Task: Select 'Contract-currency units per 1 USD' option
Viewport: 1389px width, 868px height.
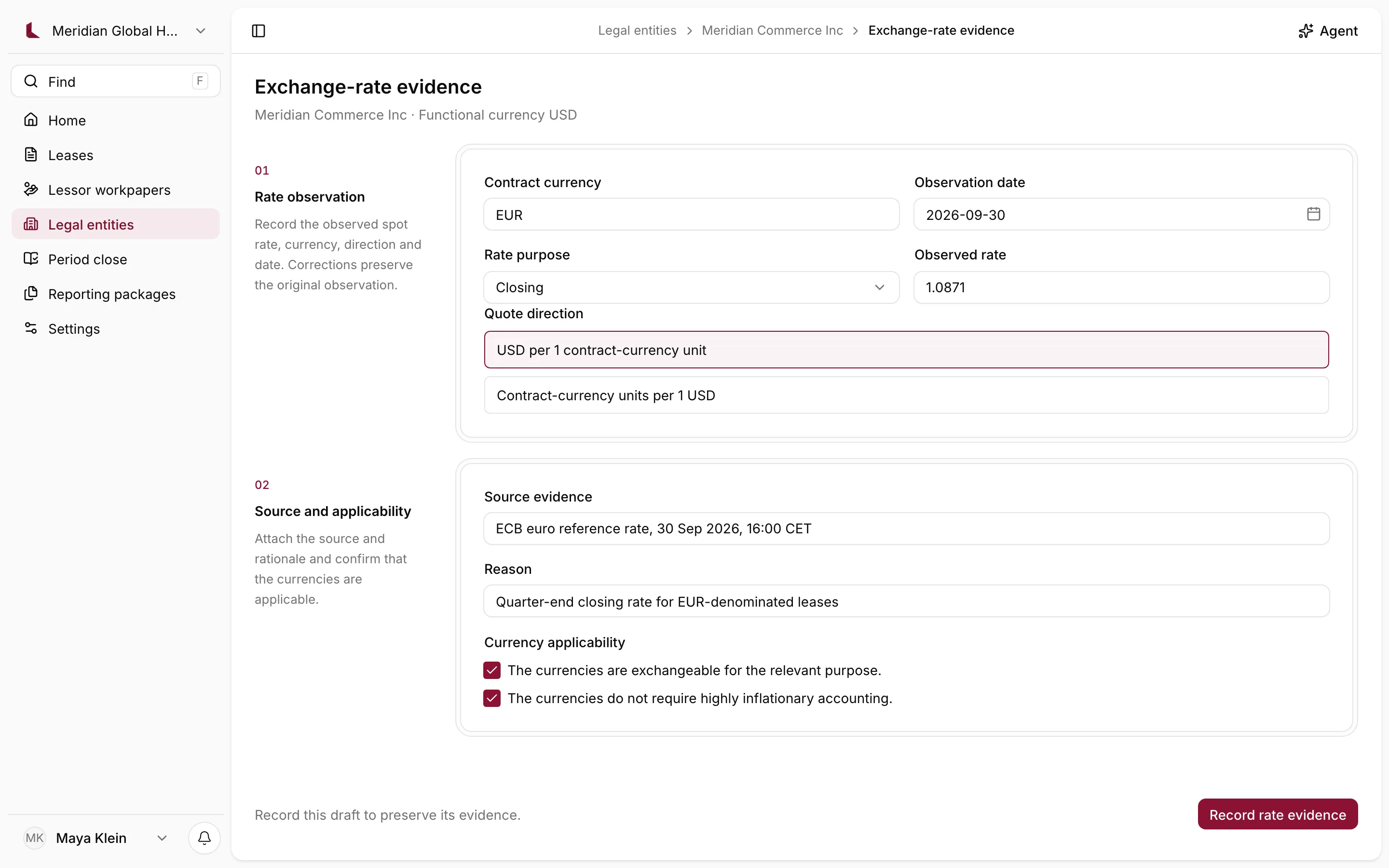Action: (x=906, y=395)
